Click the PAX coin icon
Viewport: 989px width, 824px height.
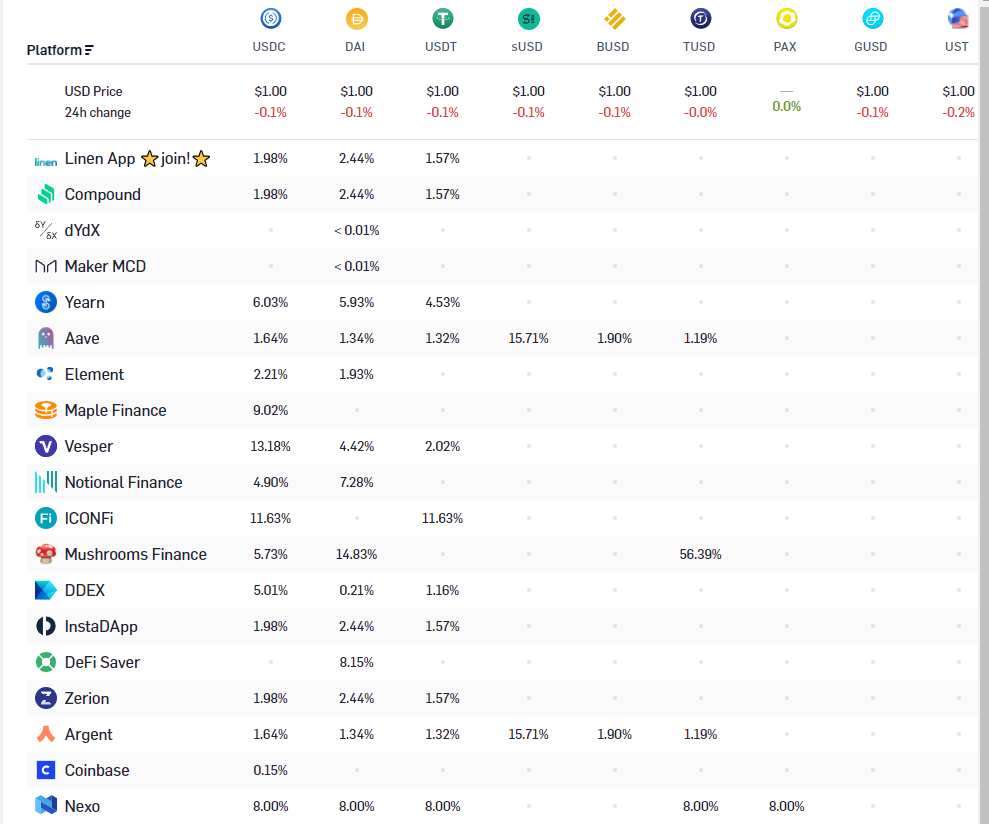[x=786, y=18]
